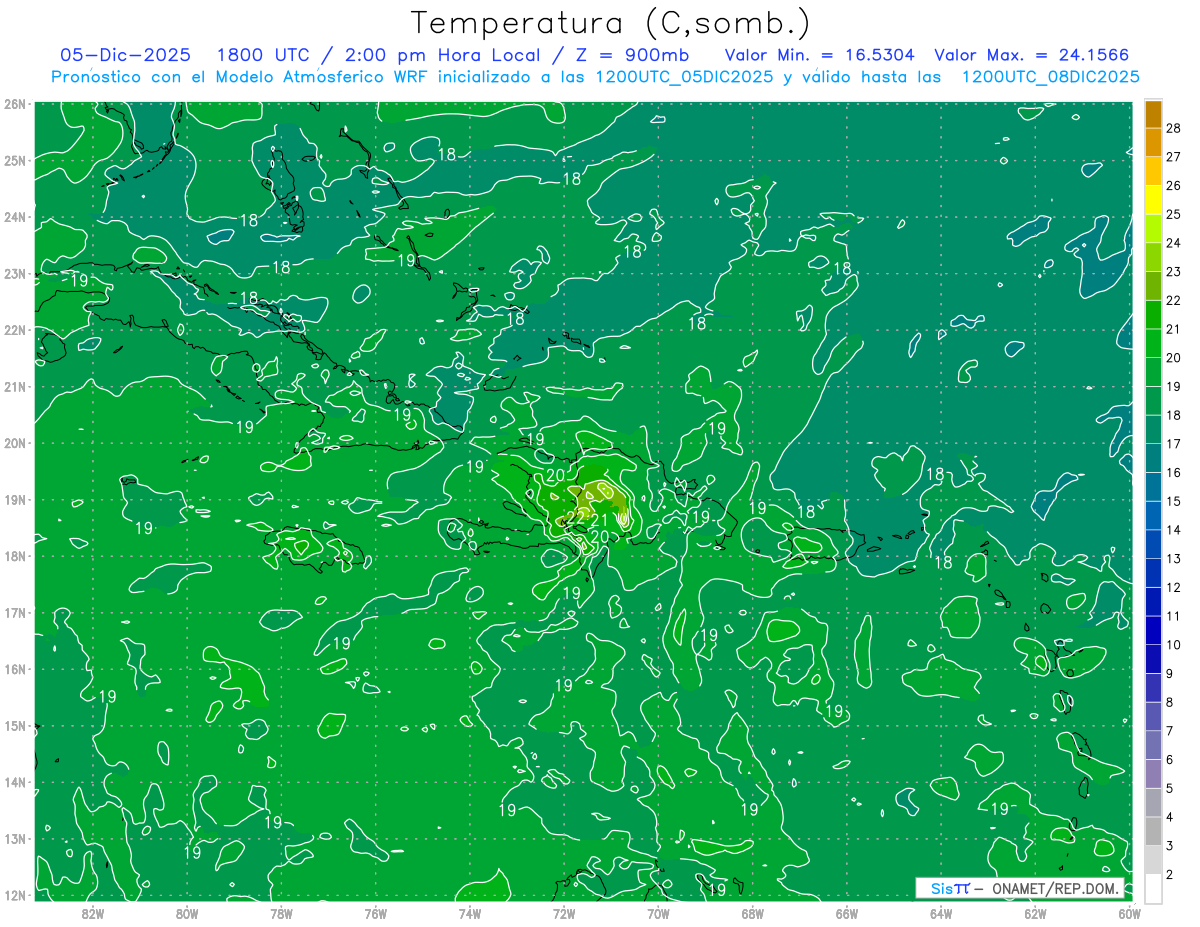The height and width of the screenshot is (927, 1200).
Task: Click the "Temperatura (C,somb.)" map title
Action: (x=611, y=23)
